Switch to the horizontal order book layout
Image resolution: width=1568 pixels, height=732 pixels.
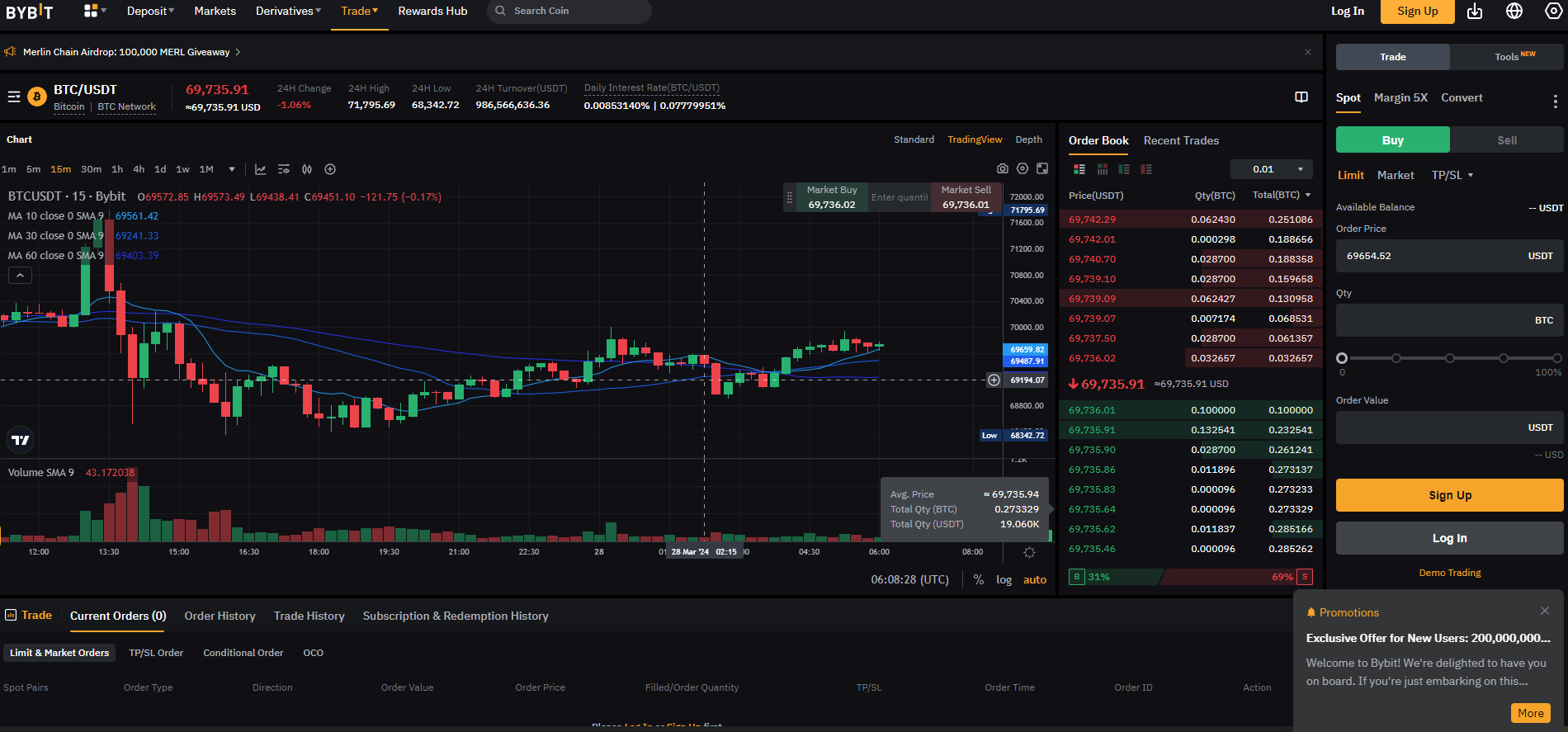1103,169
